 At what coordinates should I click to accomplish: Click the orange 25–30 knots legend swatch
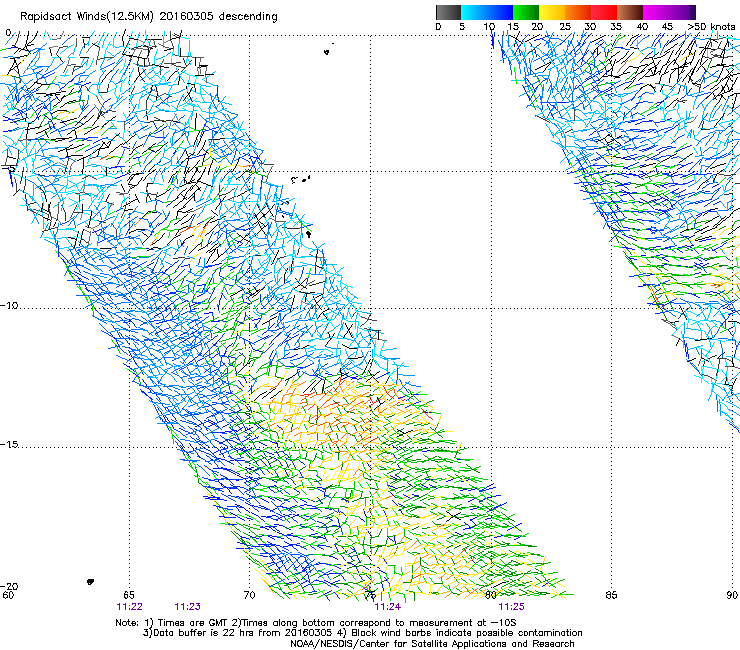[578, 12]
